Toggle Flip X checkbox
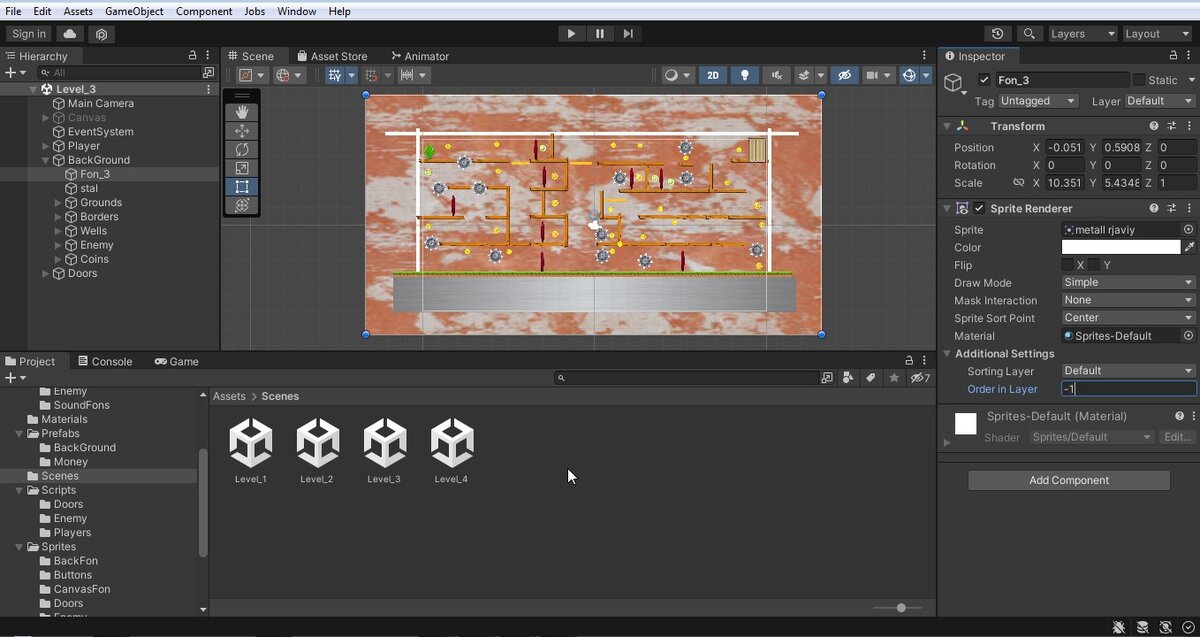Viewport: 1200px width, 637px height. 1069,265
